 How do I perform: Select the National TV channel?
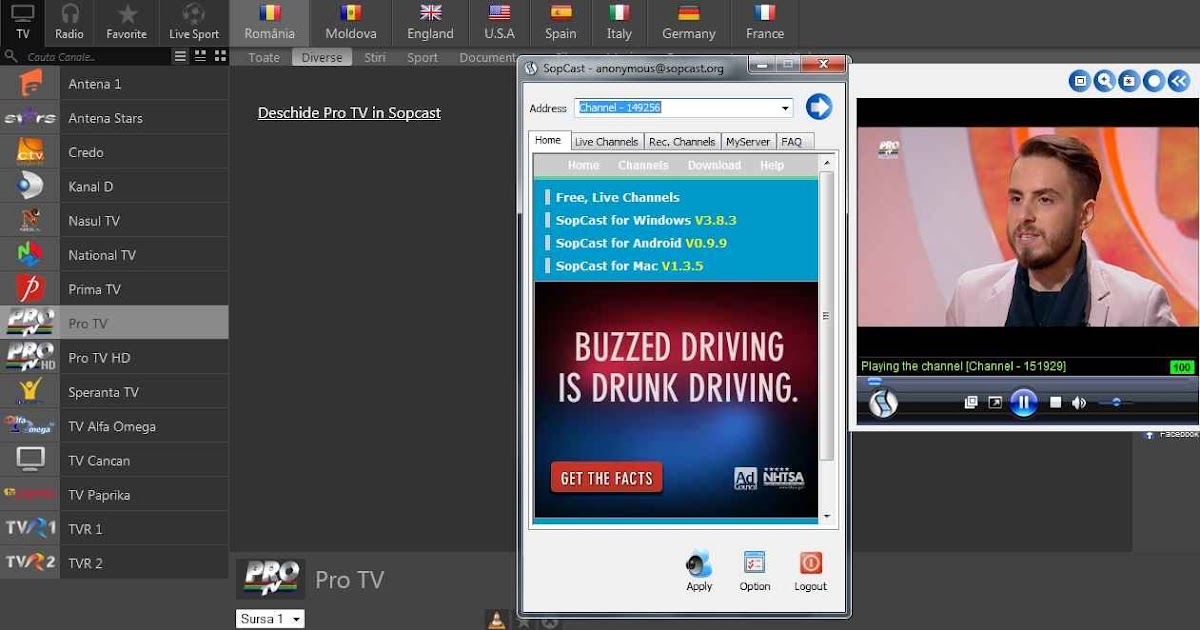(x=114, y=255)
